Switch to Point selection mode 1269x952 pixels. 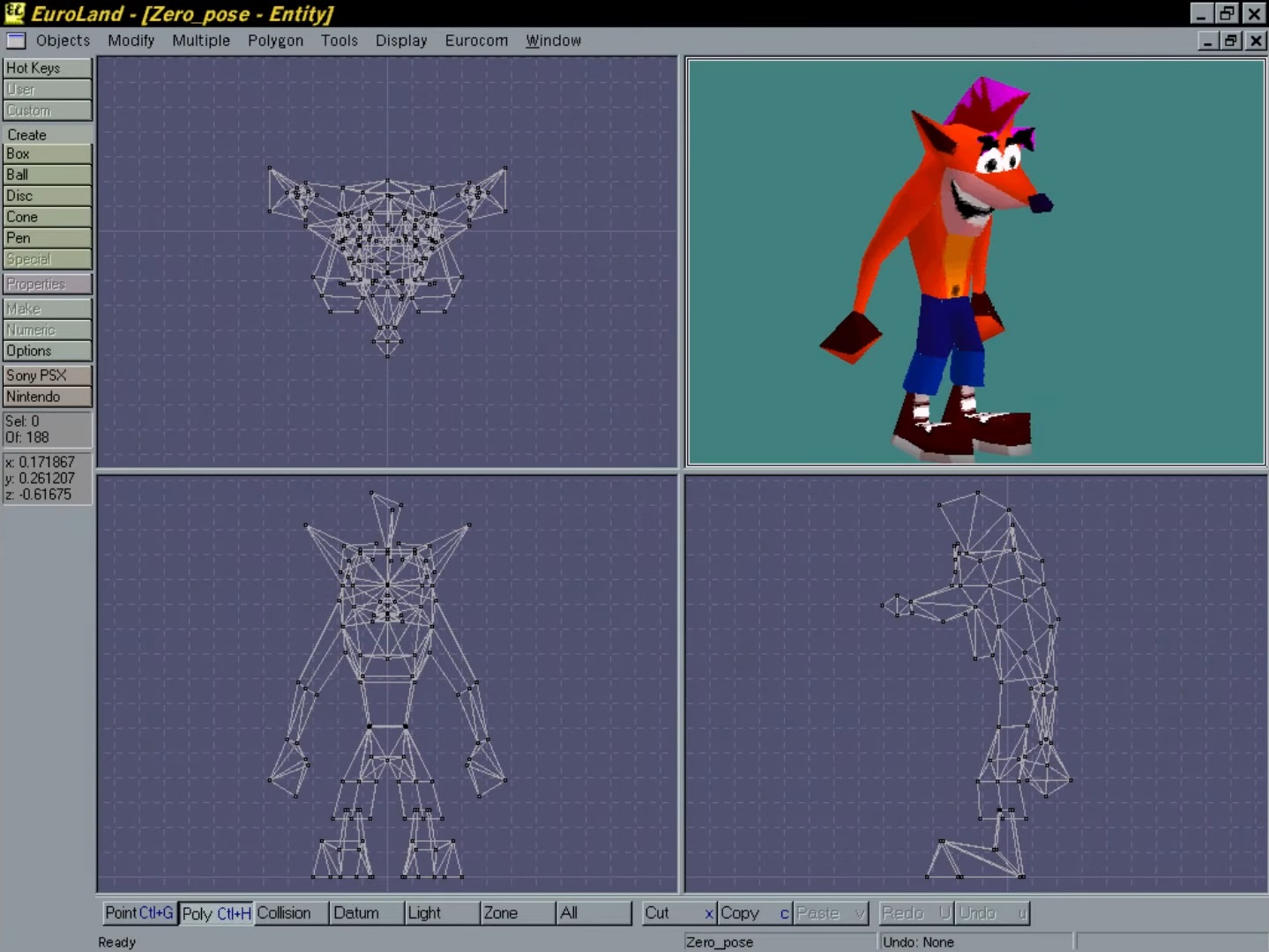139,913
